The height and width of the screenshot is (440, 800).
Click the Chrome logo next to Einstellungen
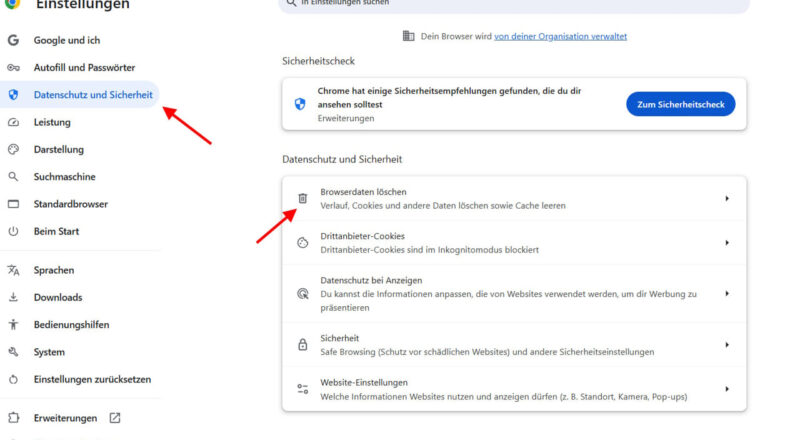coord(13,4)
